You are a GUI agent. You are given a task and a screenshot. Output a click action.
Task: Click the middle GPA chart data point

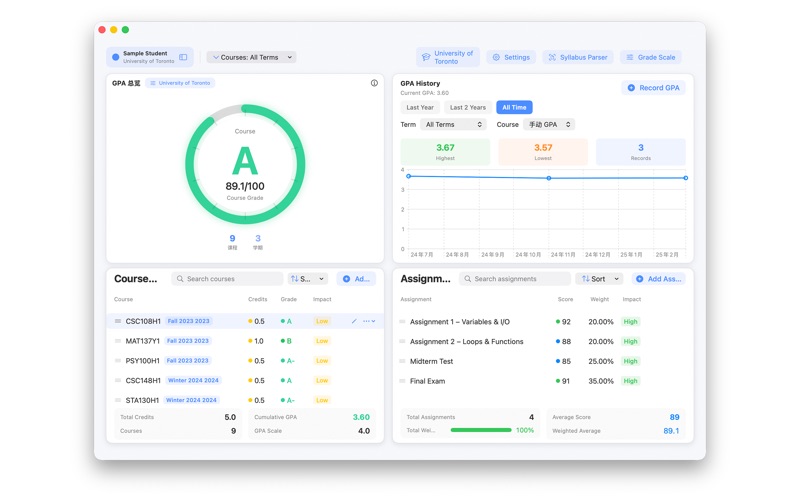[549, 178]
